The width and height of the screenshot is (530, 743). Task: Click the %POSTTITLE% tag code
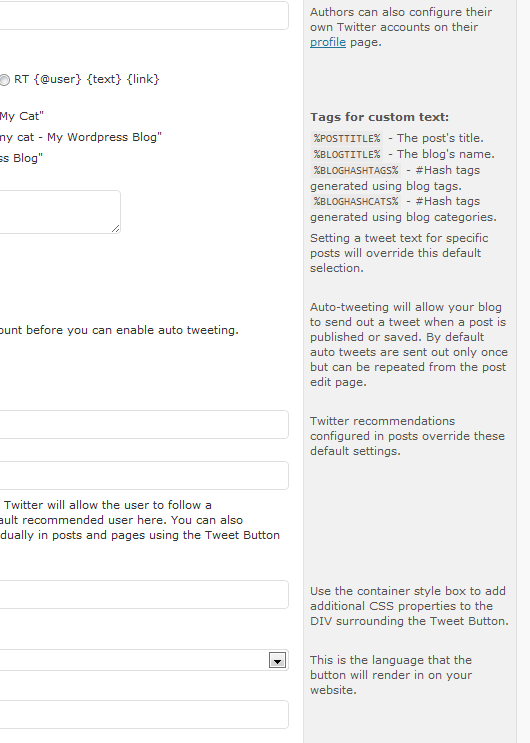tap(347, 138)
